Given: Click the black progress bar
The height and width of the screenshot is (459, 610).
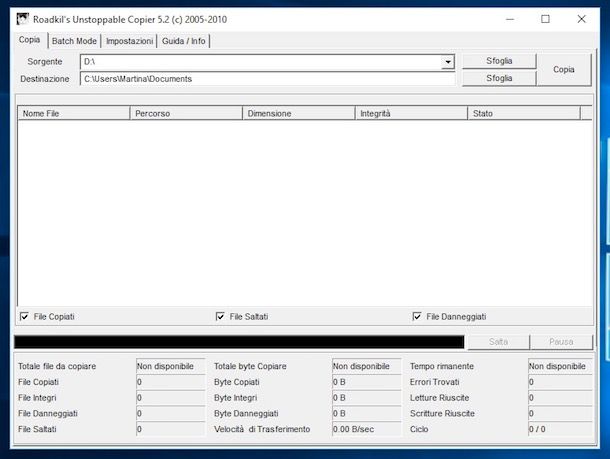Looking at the screenshot, I should tap(239, 342).
